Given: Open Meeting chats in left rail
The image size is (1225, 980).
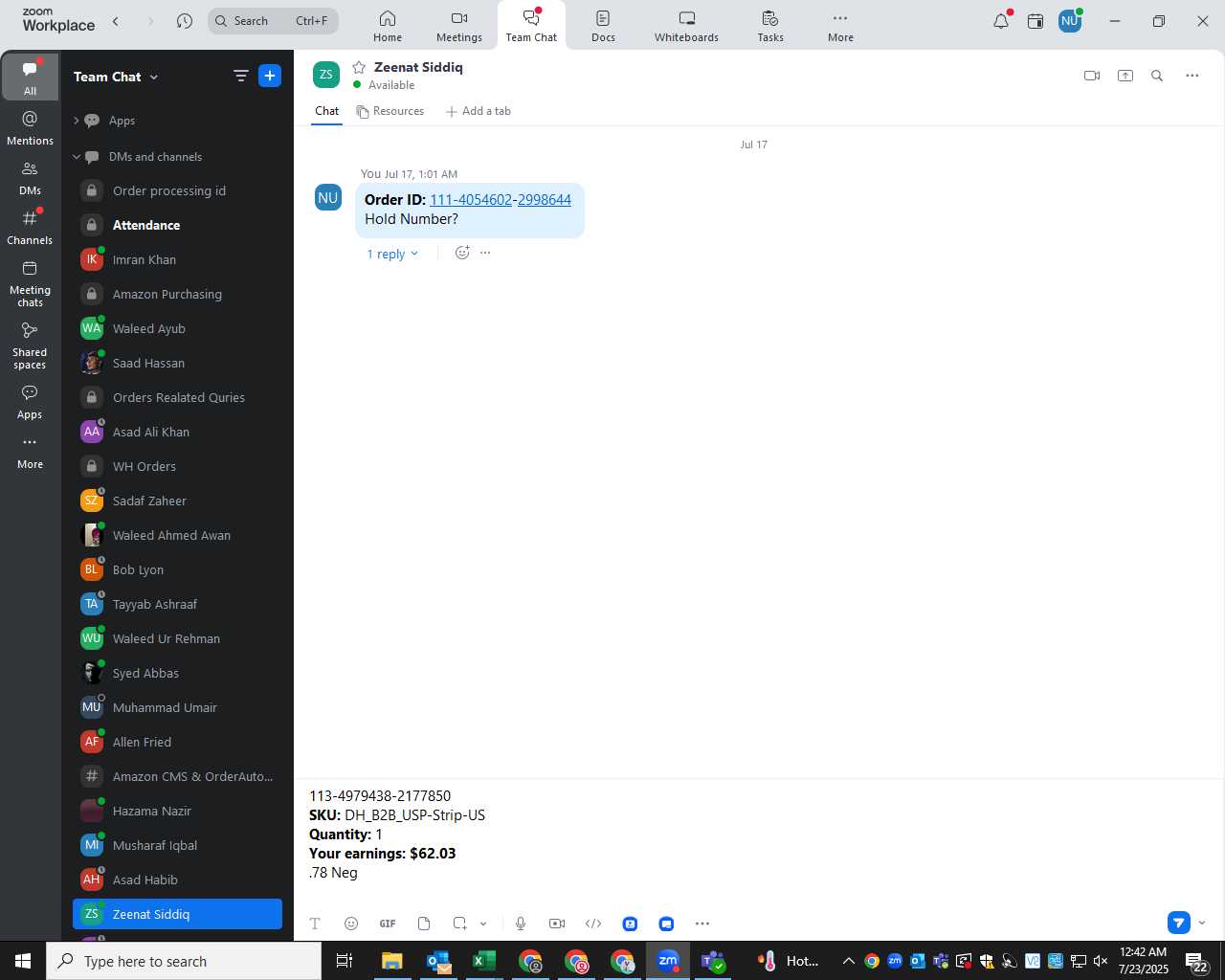Looking at the screenshot, I should (30, 283).
